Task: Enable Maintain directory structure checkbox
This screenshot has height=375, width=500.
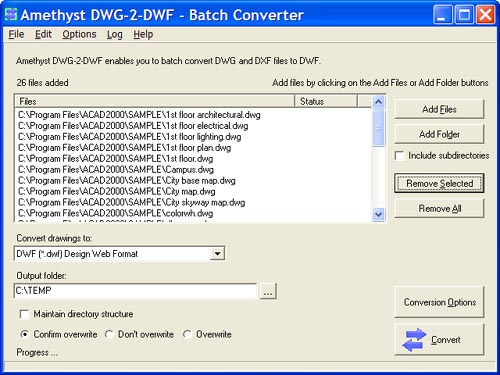Action: pyautogui.click(x=24, y=314)
